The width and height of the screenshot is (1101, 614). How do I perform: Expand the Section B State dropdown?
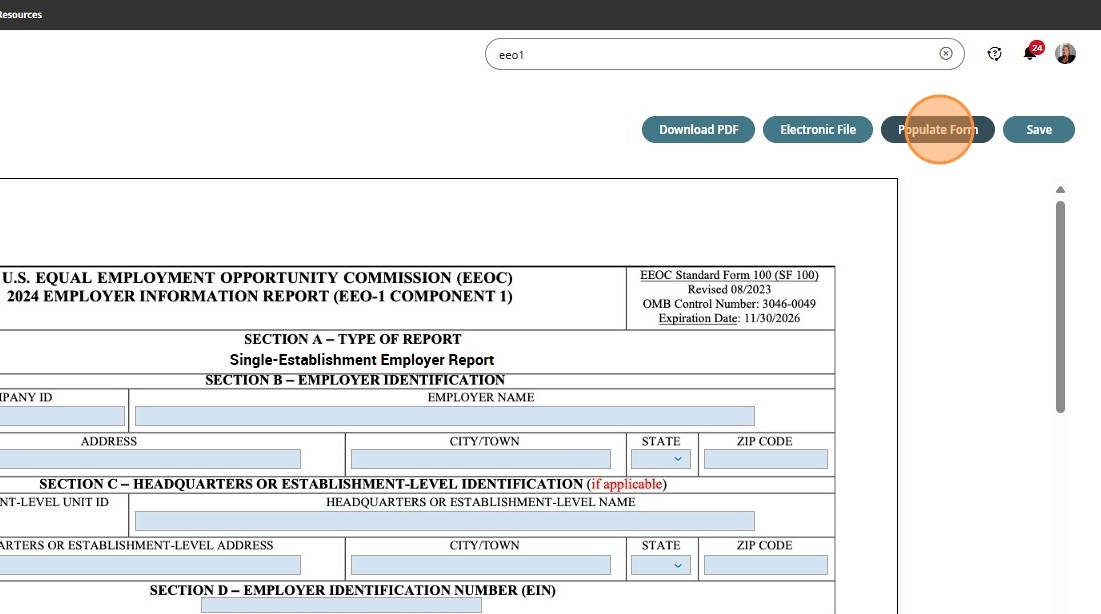click(x=661, y=459)
